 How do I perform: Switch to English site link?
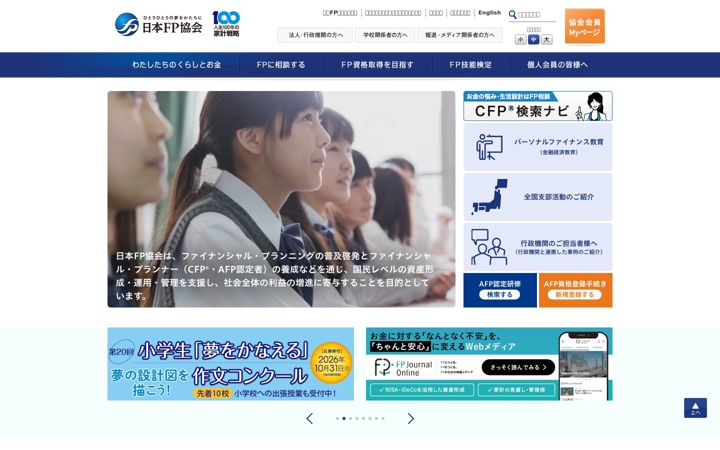[489, 13]
